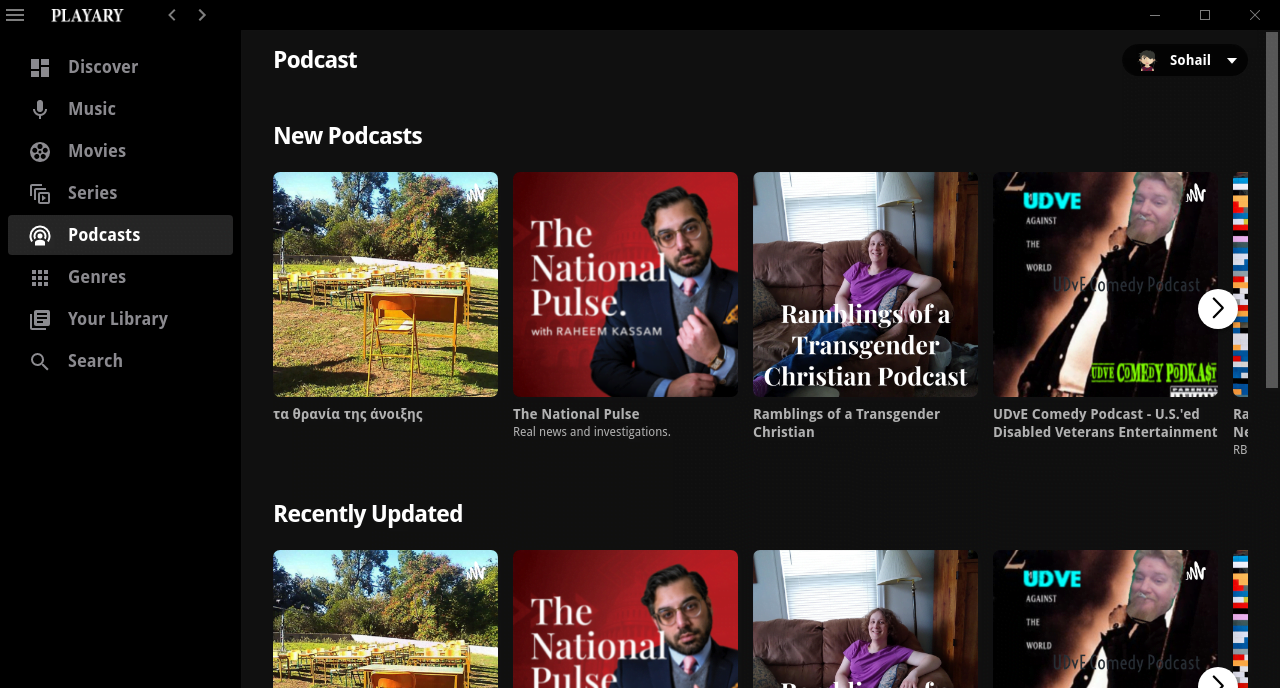Screen dimensions: 1280x688
Task: Open the Music section from the sidebar
Action: [40, 109]
